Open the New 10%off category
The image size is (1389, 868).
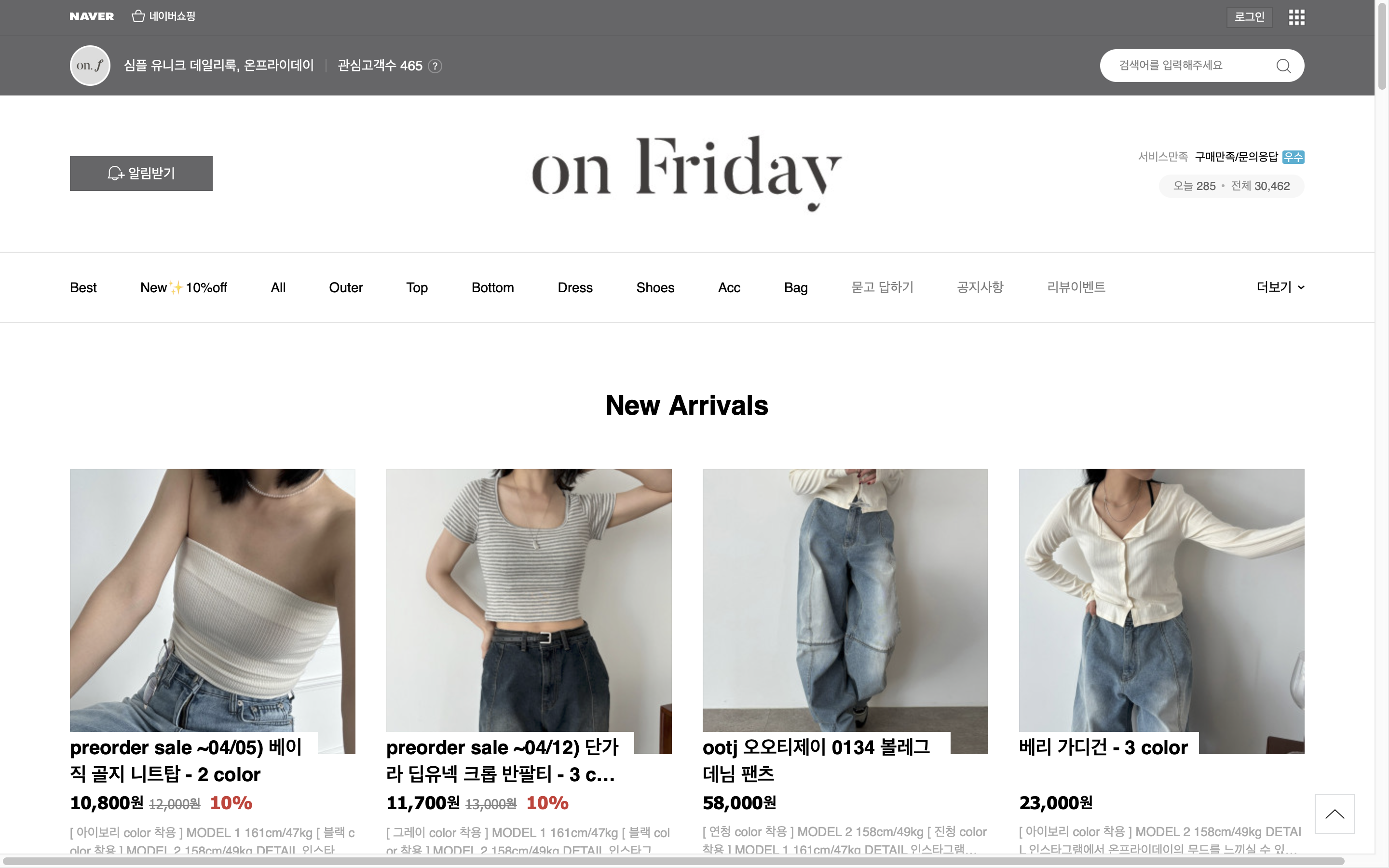184,287
